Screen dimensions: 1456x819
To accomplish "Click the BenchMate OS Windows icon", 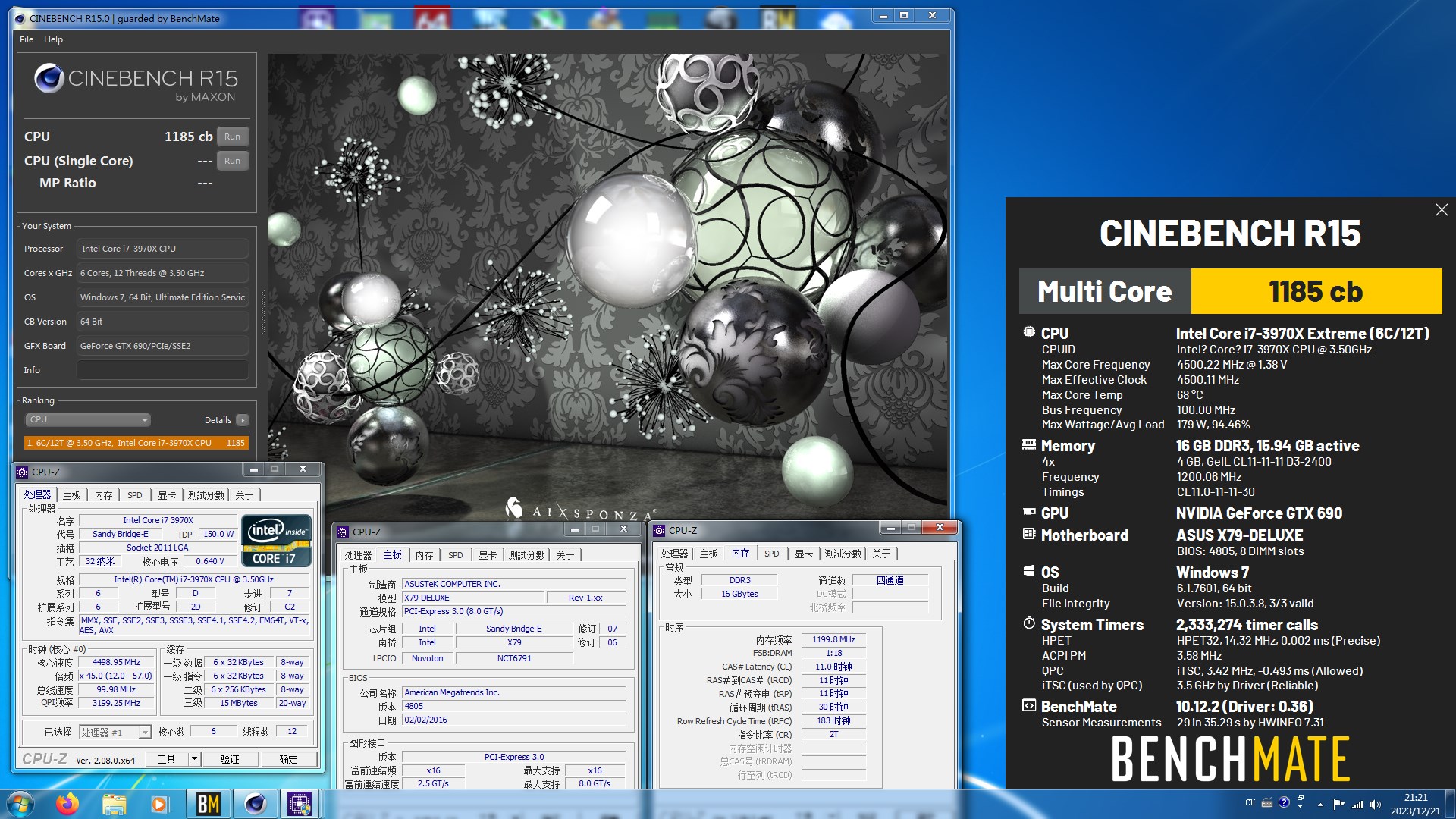I will click(1029, 571).
